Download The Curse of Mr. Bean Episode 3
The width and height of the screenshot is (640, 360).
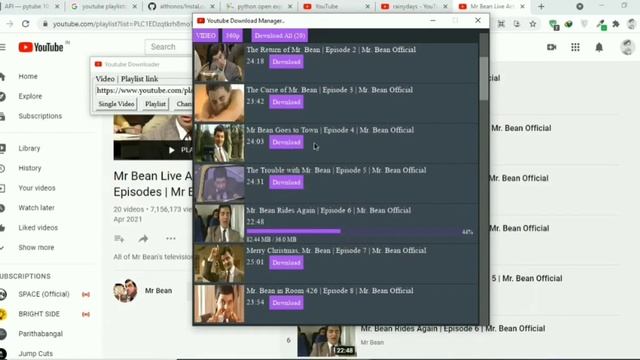pos(286,102)
